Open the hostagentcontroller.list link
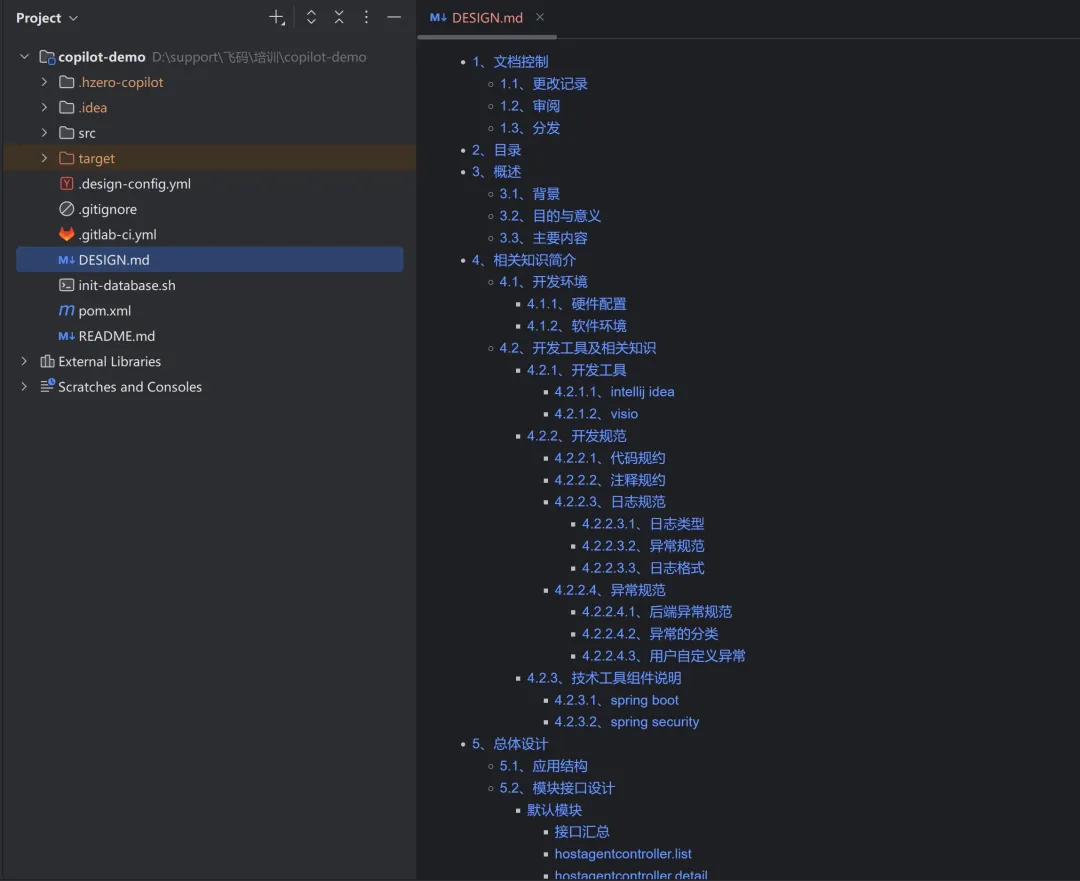Screen dimensions: 1080x881 coord(623,854)
